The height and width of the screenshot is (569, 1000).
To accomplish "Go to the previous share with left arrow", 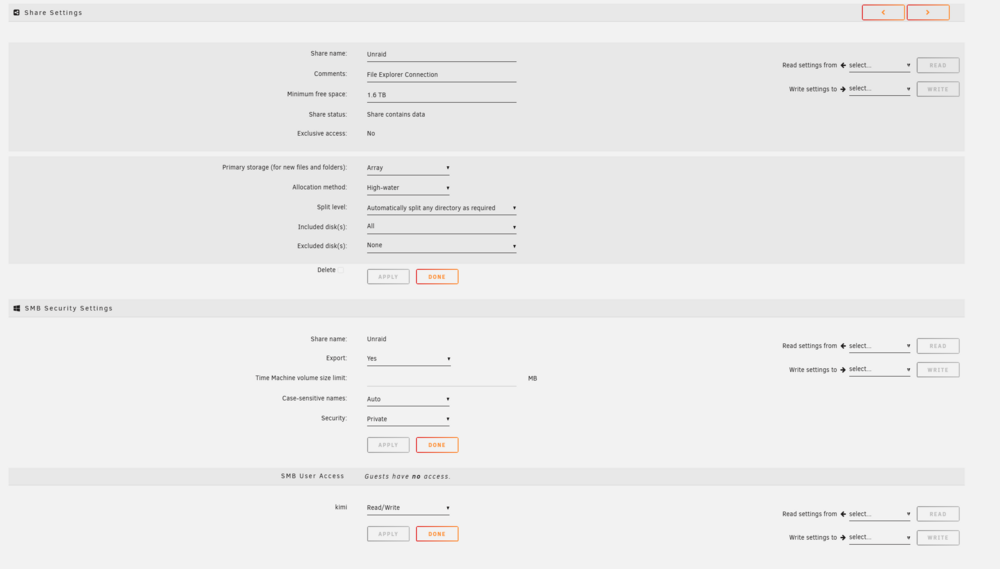I will tap(883, 12).
